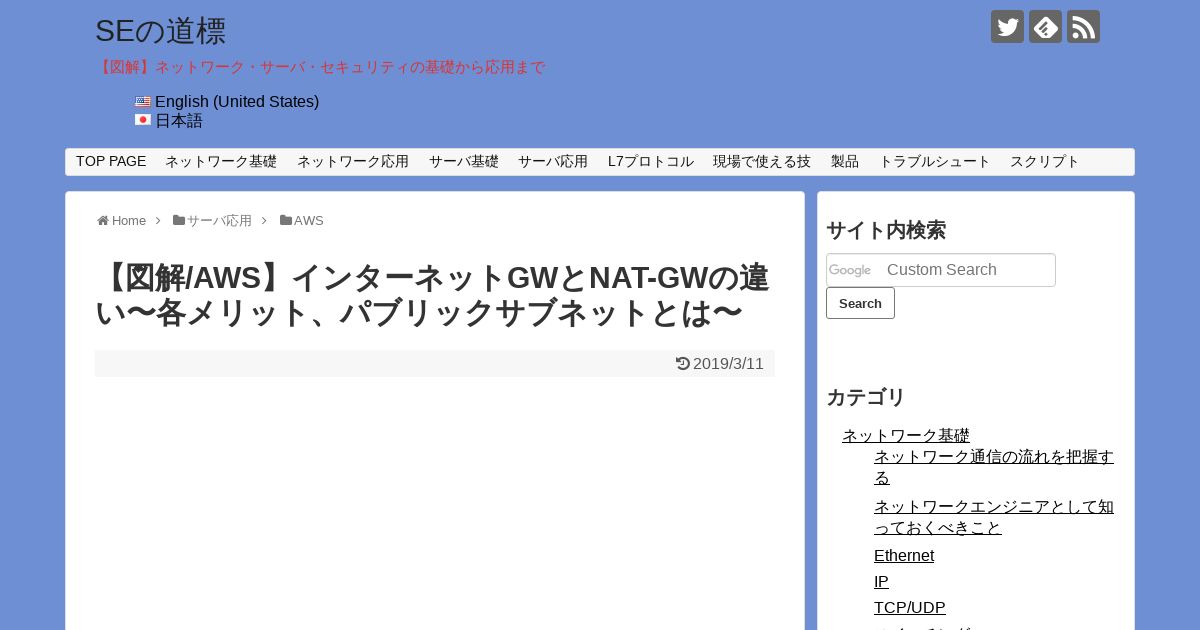Open the RSS feed icon

tap(1083, 27)
